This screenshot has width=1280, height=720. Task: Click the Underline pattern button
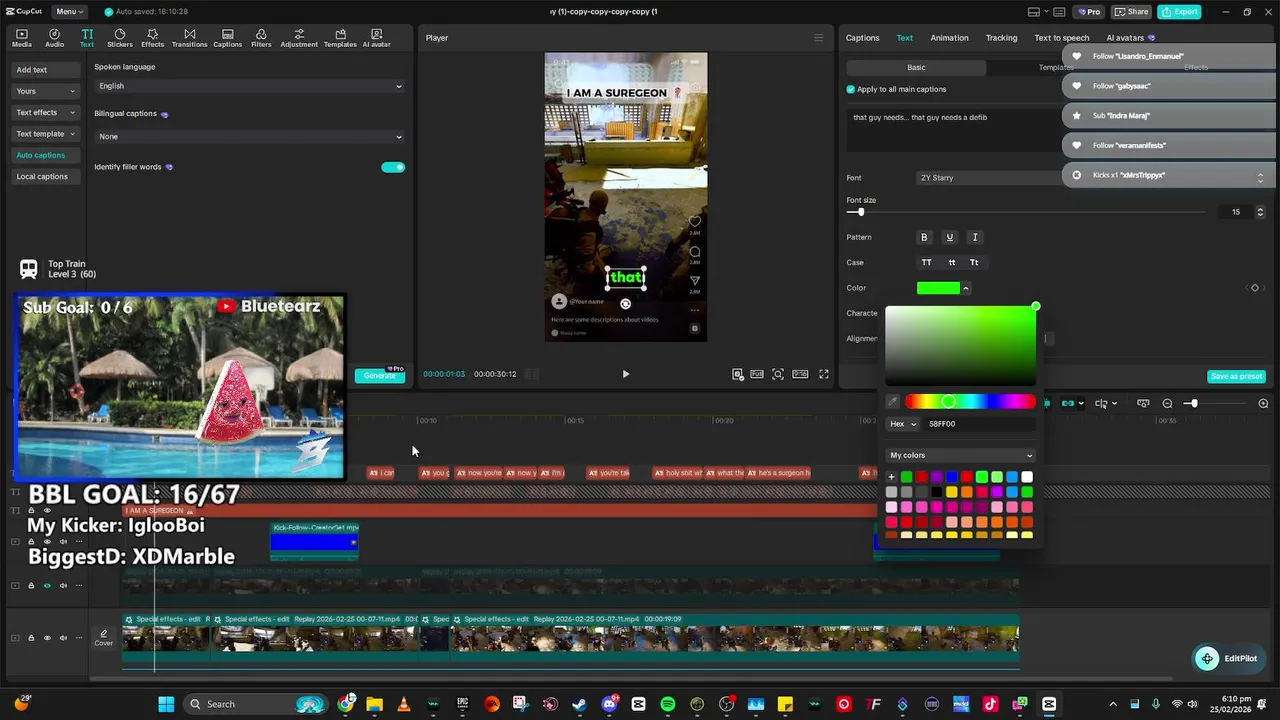click(950, 237)
